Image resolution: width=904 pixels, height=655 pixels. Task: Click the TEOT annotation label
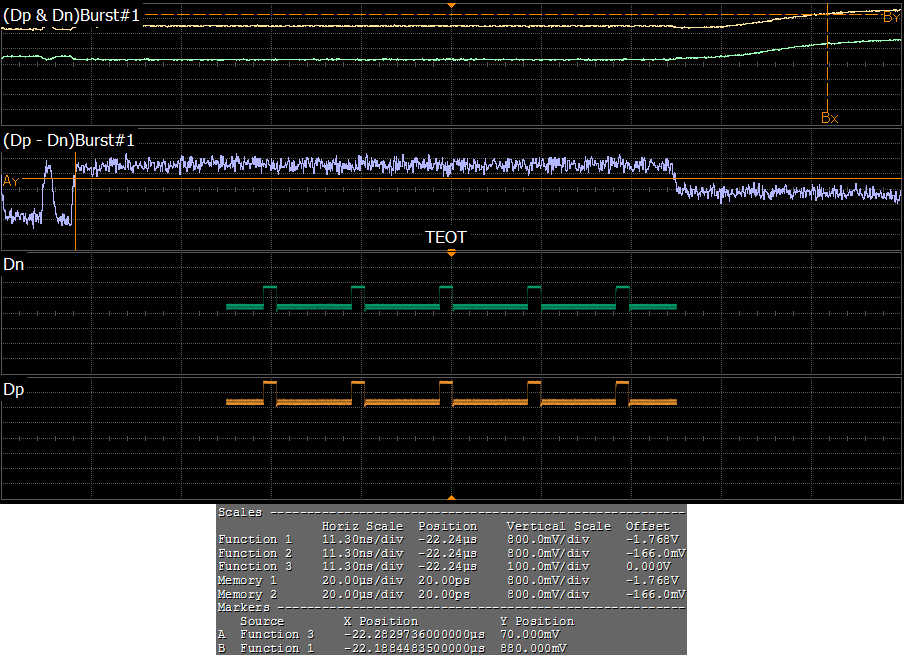(446, 238)
